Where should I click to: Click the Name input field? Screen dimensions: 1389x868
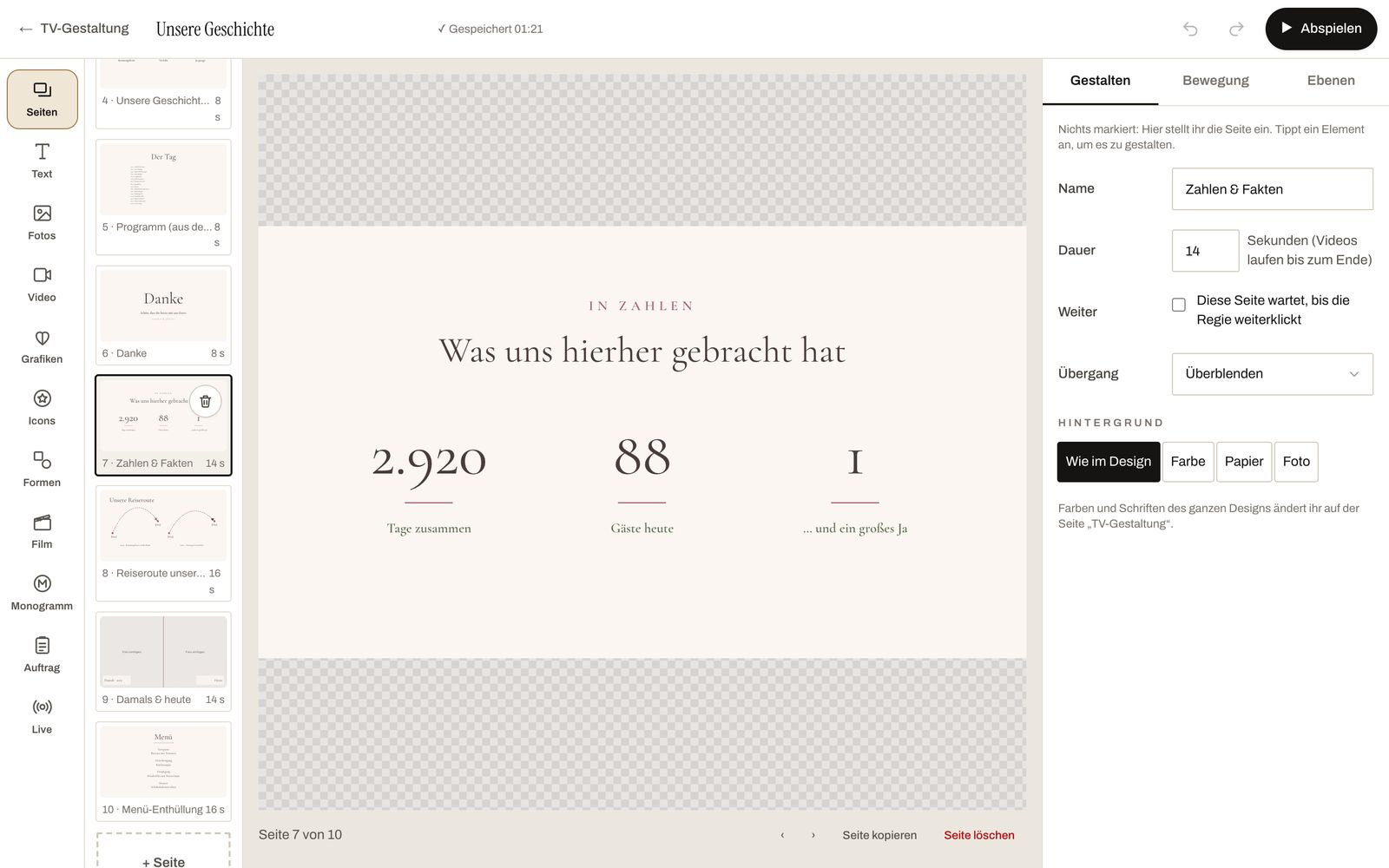click(1273, 189)
